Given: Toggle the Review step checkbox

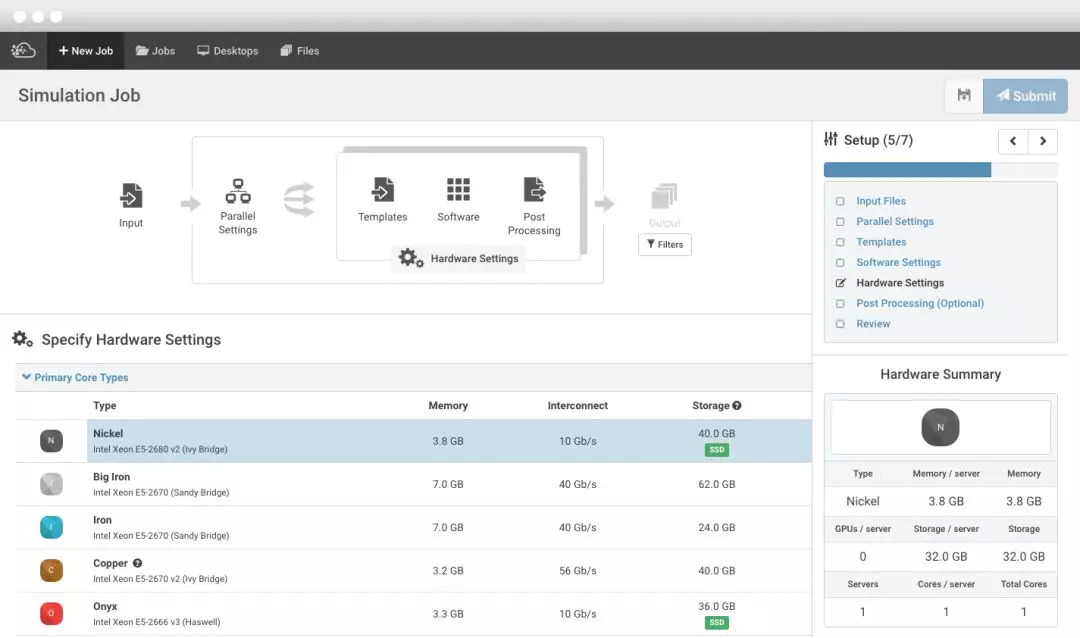Looking at the screenshot, I should point(840,324).
